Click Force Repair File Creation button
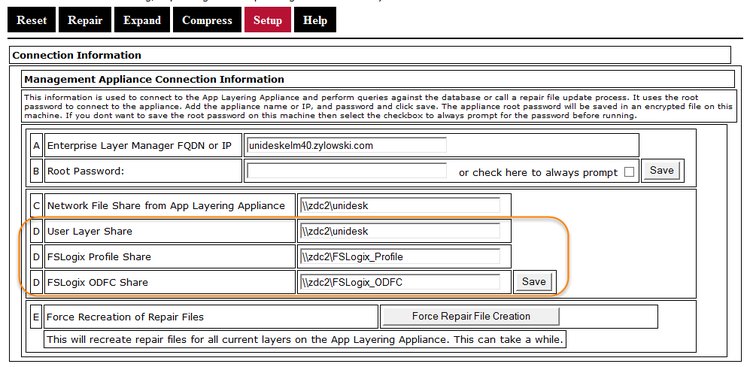The height and width of the screenshot is (367, 750). pyautogui.click(x=471, y=316)
